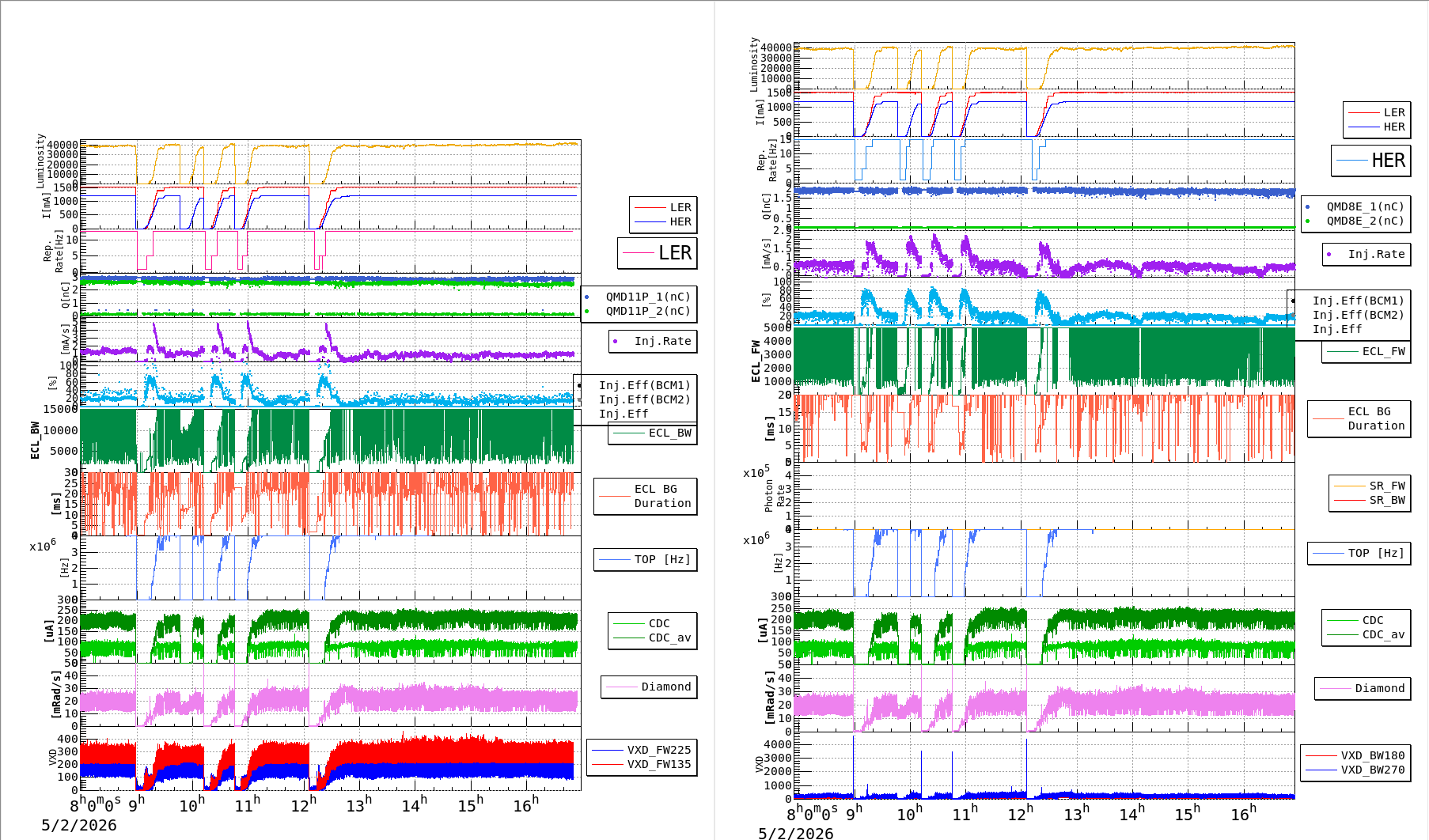The height and width of the screenshot is (840, 1429).
Task: Pick the VXD_BW270 legend entry
Action: 1355,770
